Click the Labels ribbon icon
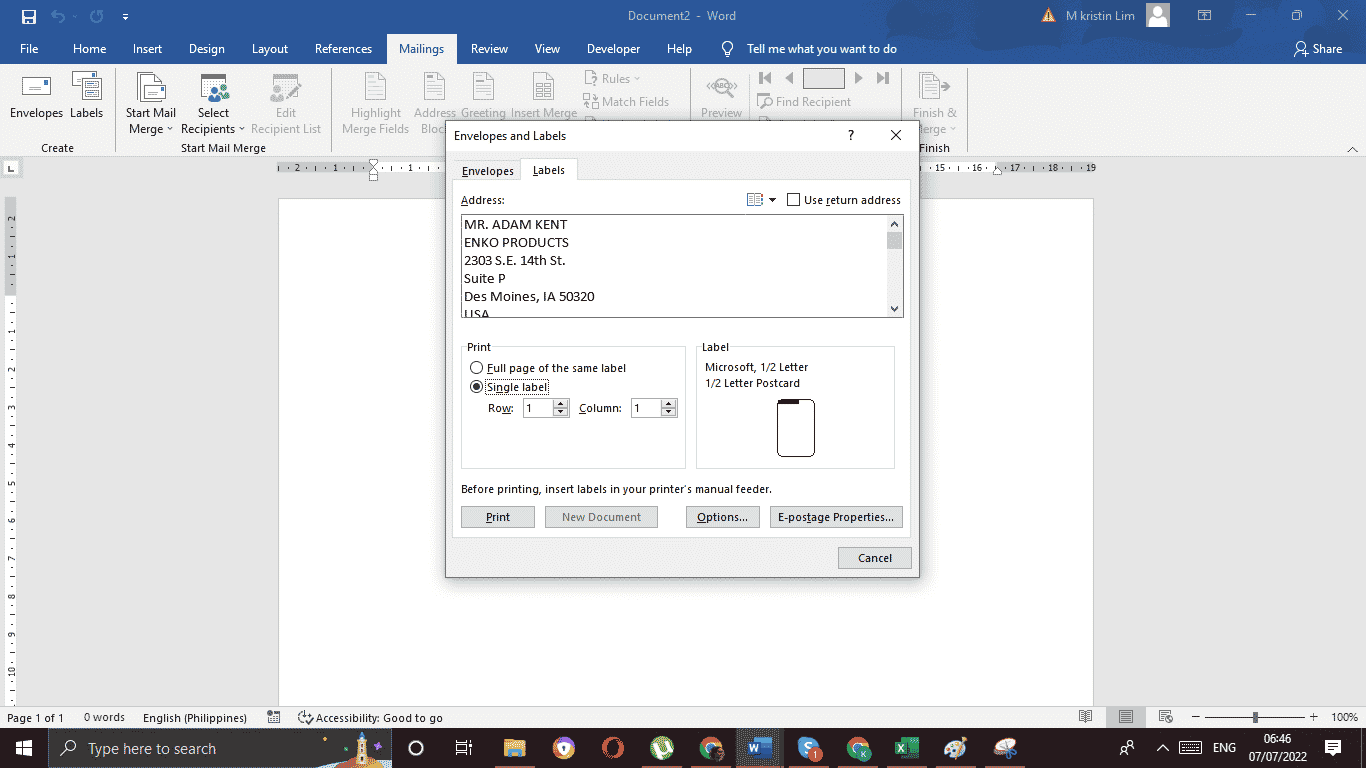The width and height of the screenshot is (1366, 768). pos(87,97)
